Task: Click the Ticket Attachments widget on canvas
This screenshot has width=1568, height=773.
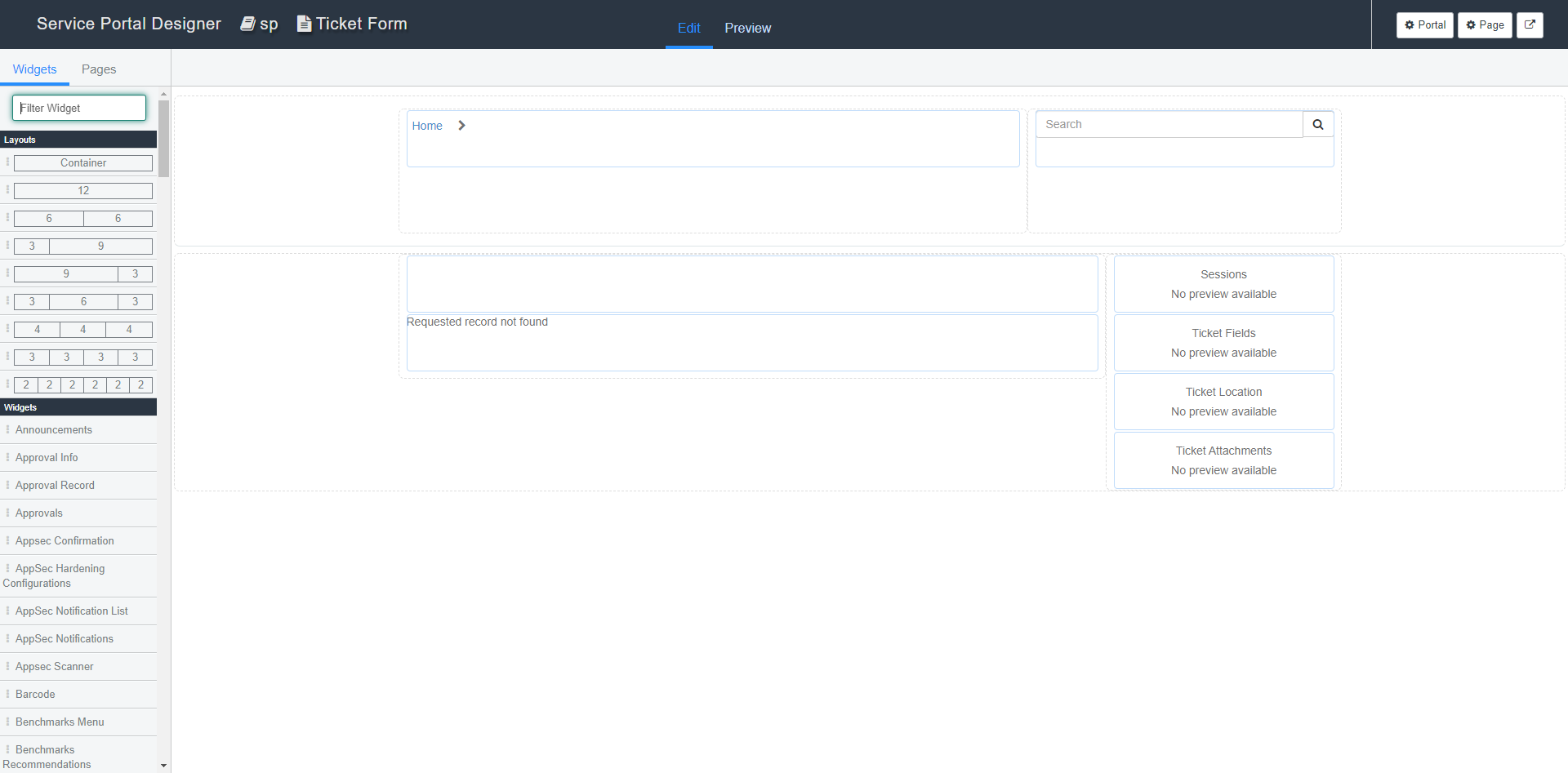Action: click(x=1223, y=460)
